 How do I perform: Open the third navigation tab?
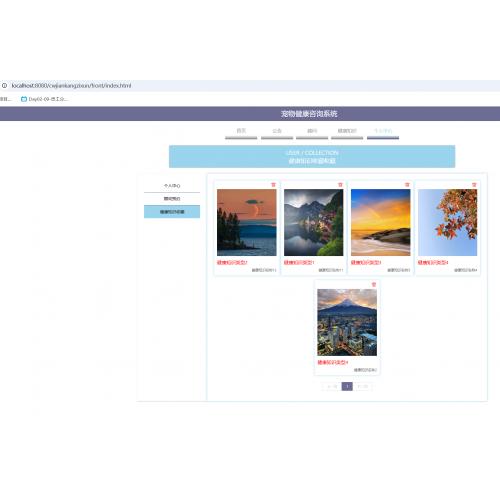(x=312, y=132)
